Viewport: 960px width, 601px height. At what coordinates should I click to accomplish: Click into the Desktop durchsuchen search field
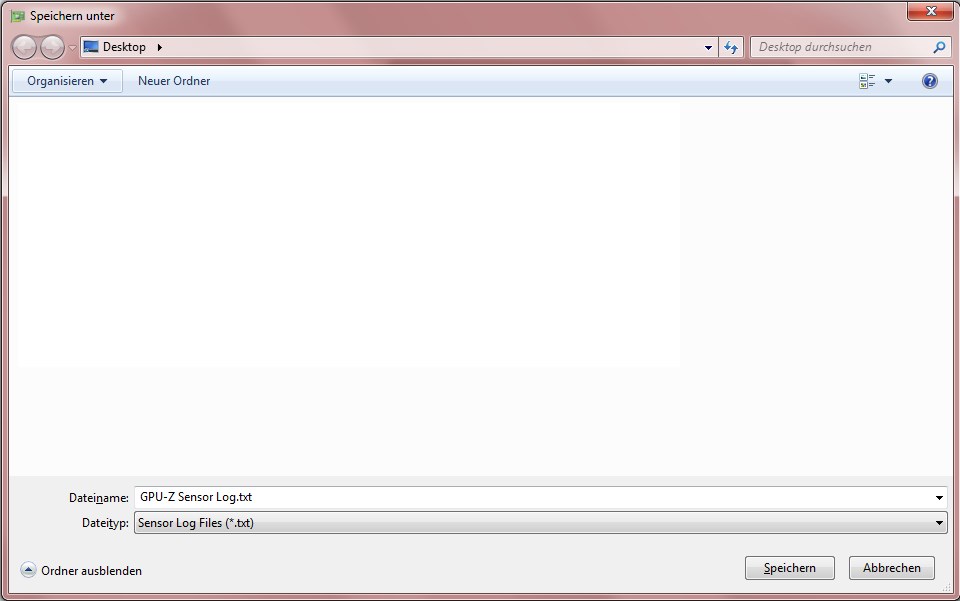coord(842,47)
